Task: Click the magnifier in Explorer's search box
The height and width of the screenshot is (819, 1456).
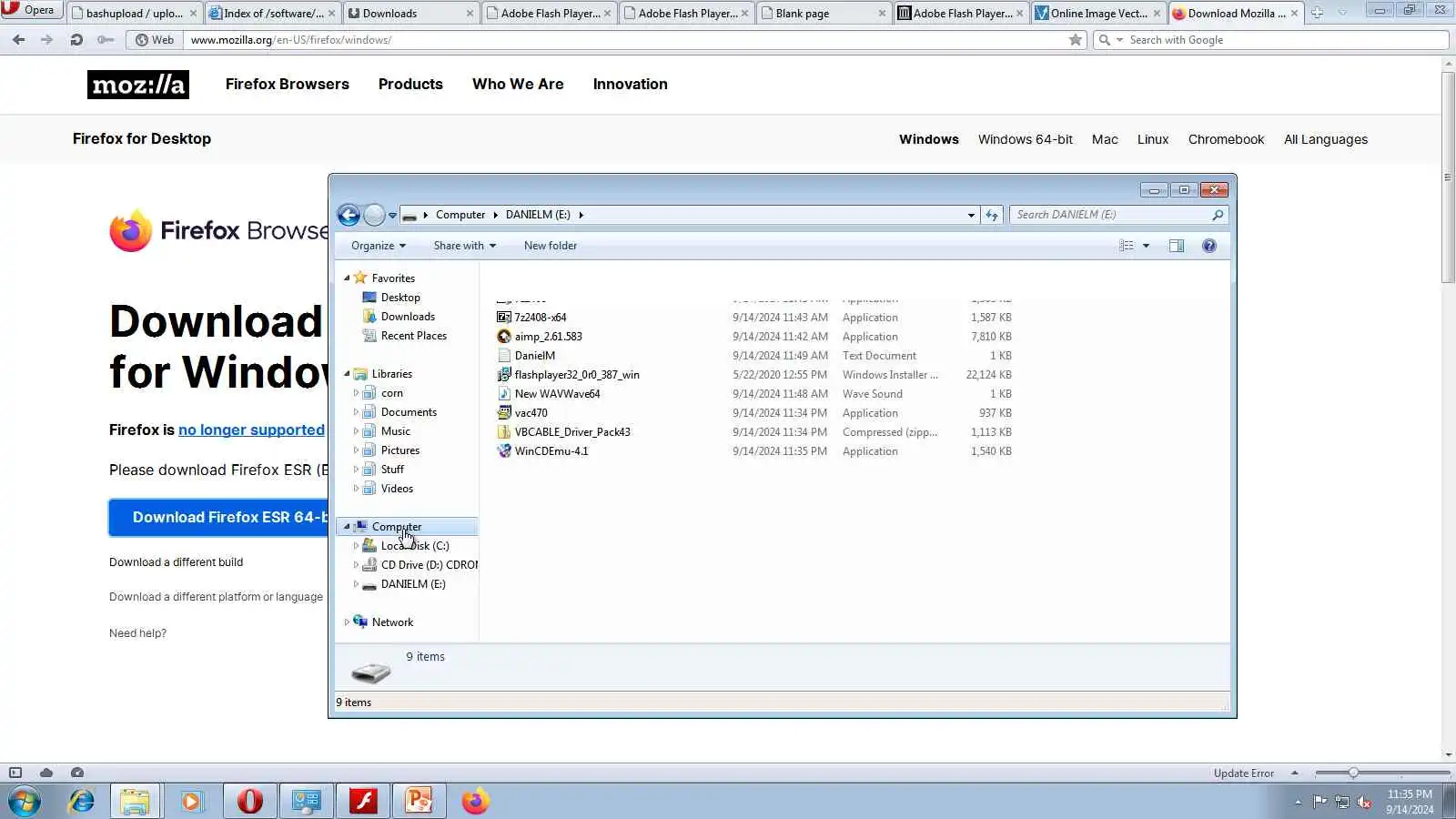Action: click(x=1218, y=215)
